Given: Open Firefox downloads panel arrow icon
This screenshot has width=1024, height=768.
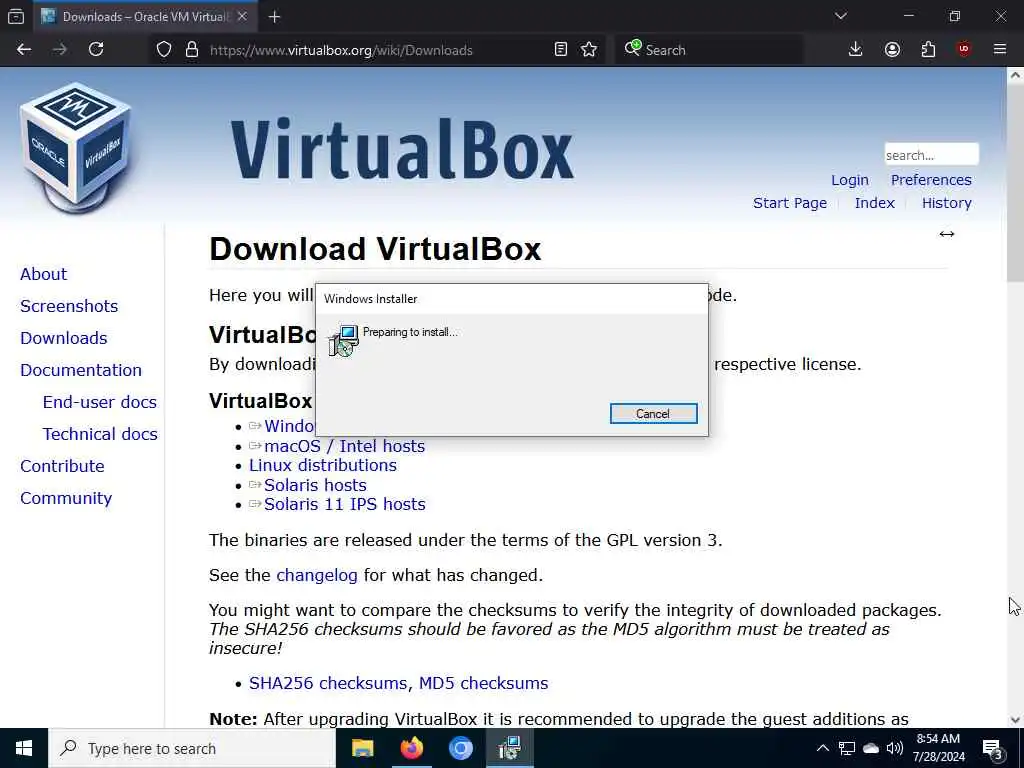Looking at the screenshot, I should click(x=856, y=50).
